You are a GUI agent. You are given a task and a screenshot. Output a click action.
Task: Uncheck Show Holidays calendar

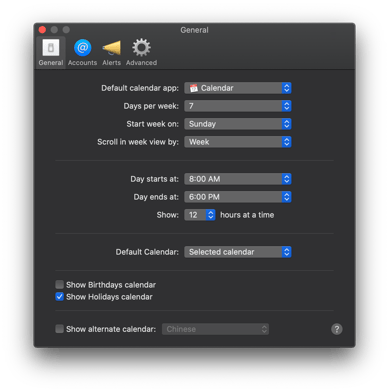(x=59, y=297)
